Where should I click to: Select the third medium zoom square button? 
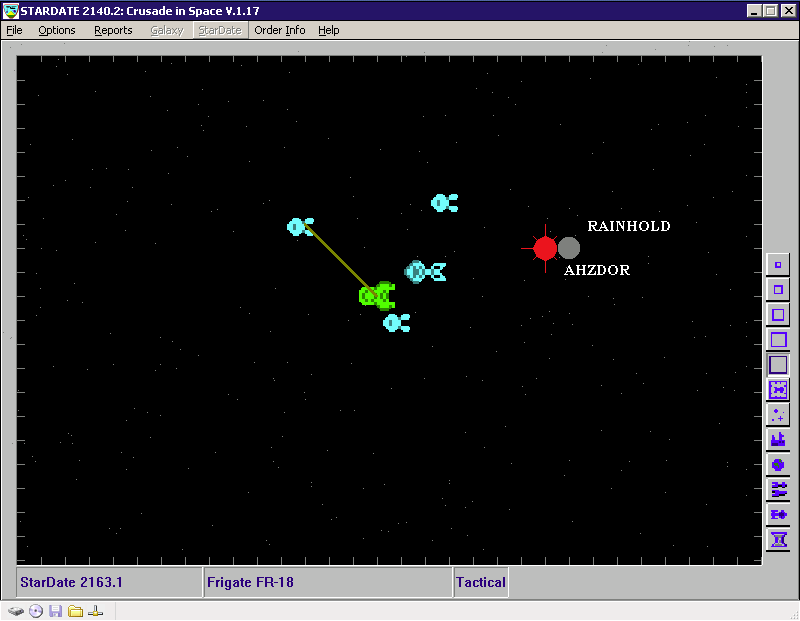778,315
